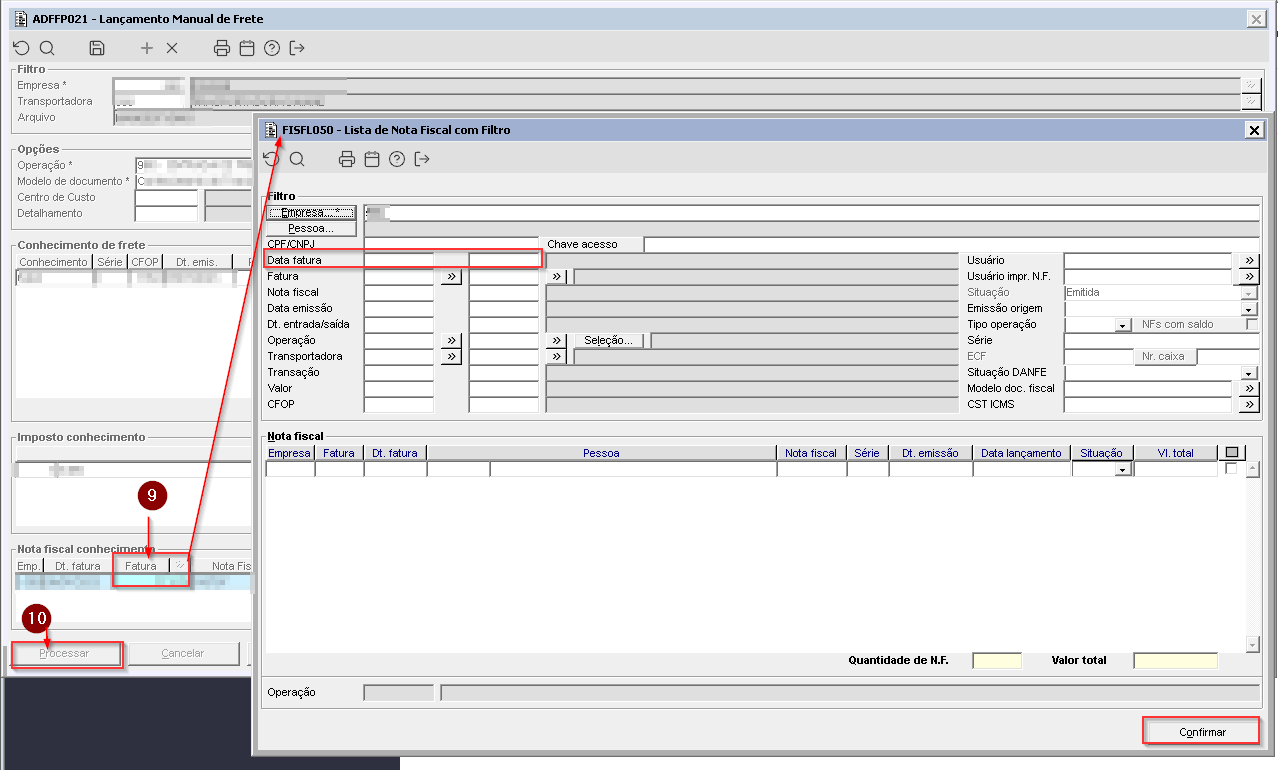Click Pessoa column header in Nota fiscal grid
1278x770 pixels.
tap(601, 453)
